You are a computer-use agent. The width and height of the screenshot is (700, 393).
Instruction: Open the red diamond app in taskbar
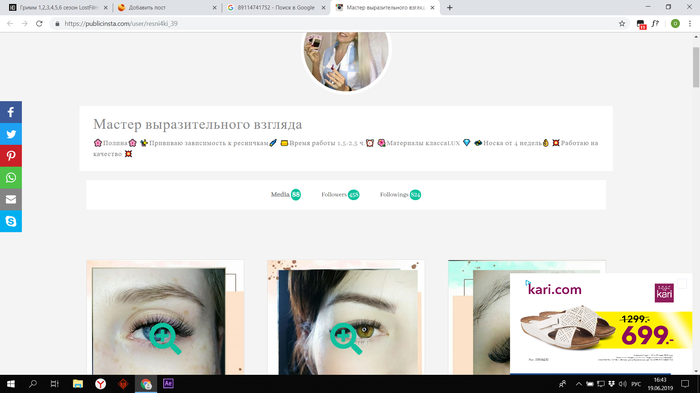123,384
